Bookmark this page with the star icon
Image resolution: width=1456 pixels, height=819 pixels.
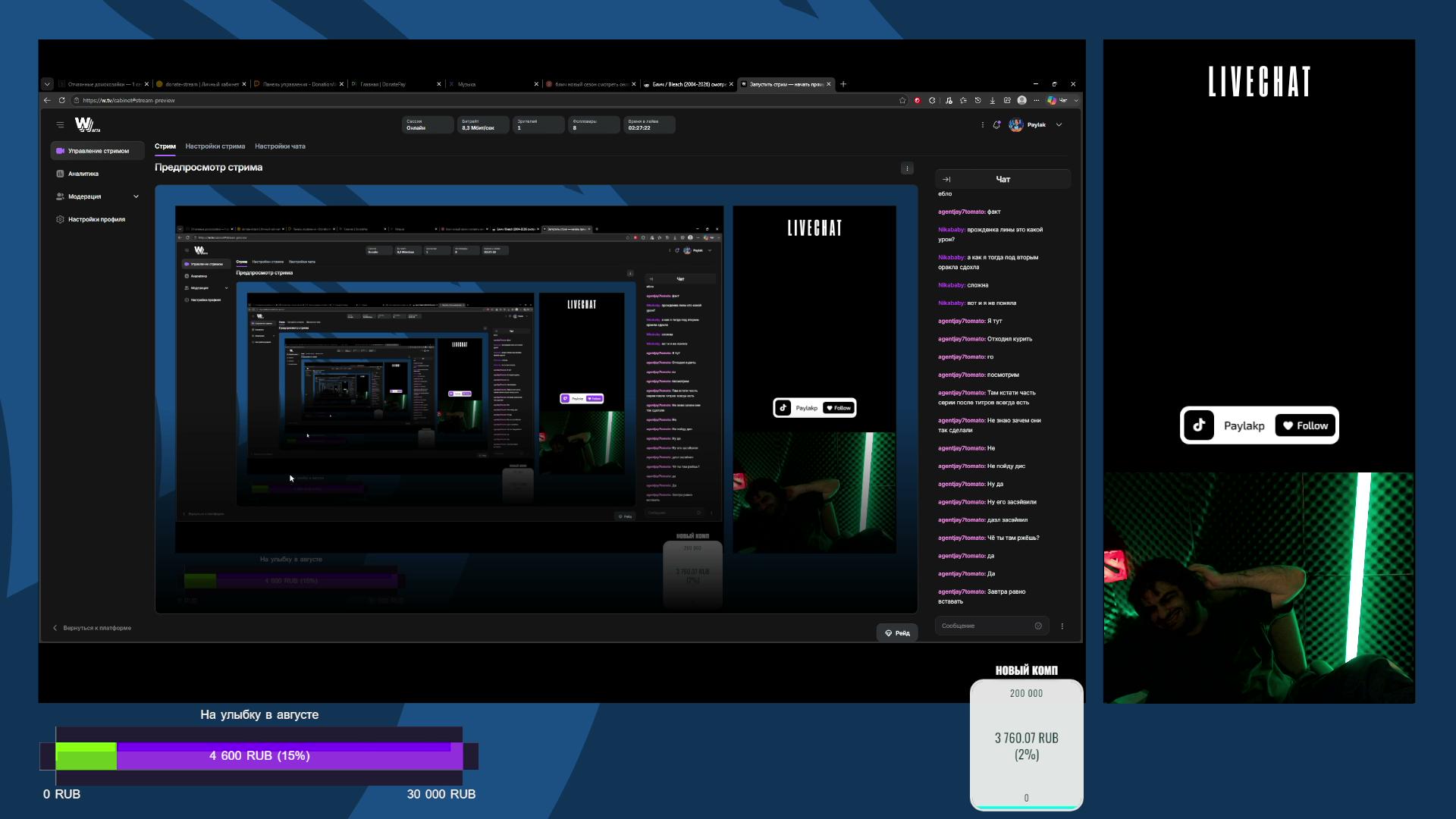(x=902, y=100)
